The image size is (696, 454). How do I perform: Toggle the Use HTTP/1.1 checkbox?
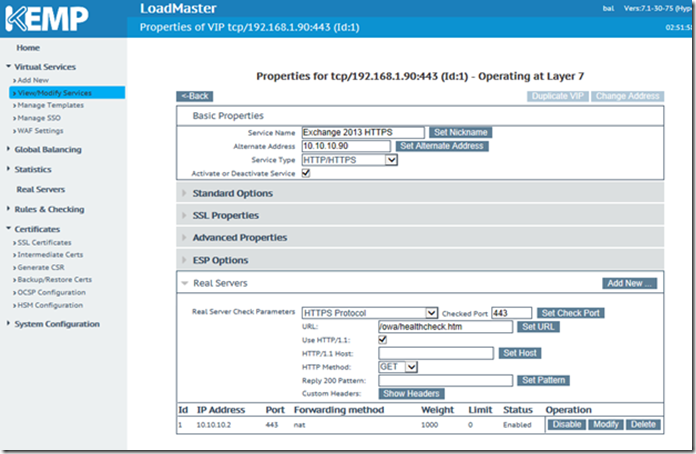[x=382, y=340]
